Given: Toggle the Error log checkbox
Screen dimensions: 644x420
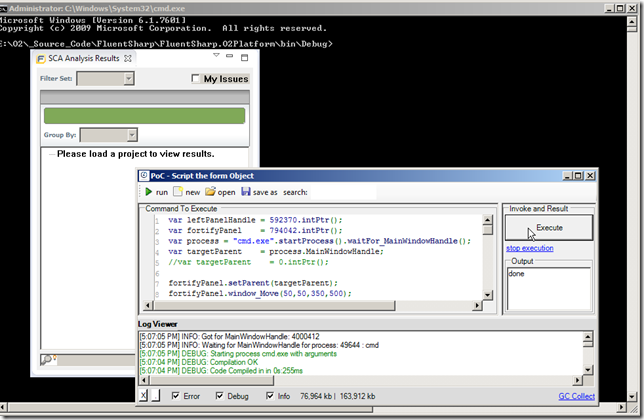Looking at the screenshot, I should pyautogui.click(x=176, y=396).
